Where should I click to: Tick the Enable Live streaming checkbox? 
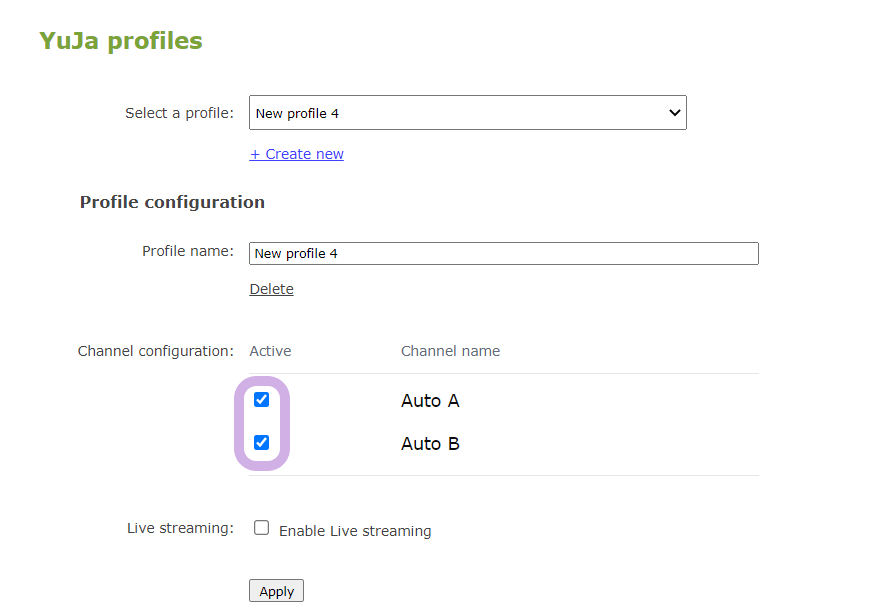click(262, 528)
